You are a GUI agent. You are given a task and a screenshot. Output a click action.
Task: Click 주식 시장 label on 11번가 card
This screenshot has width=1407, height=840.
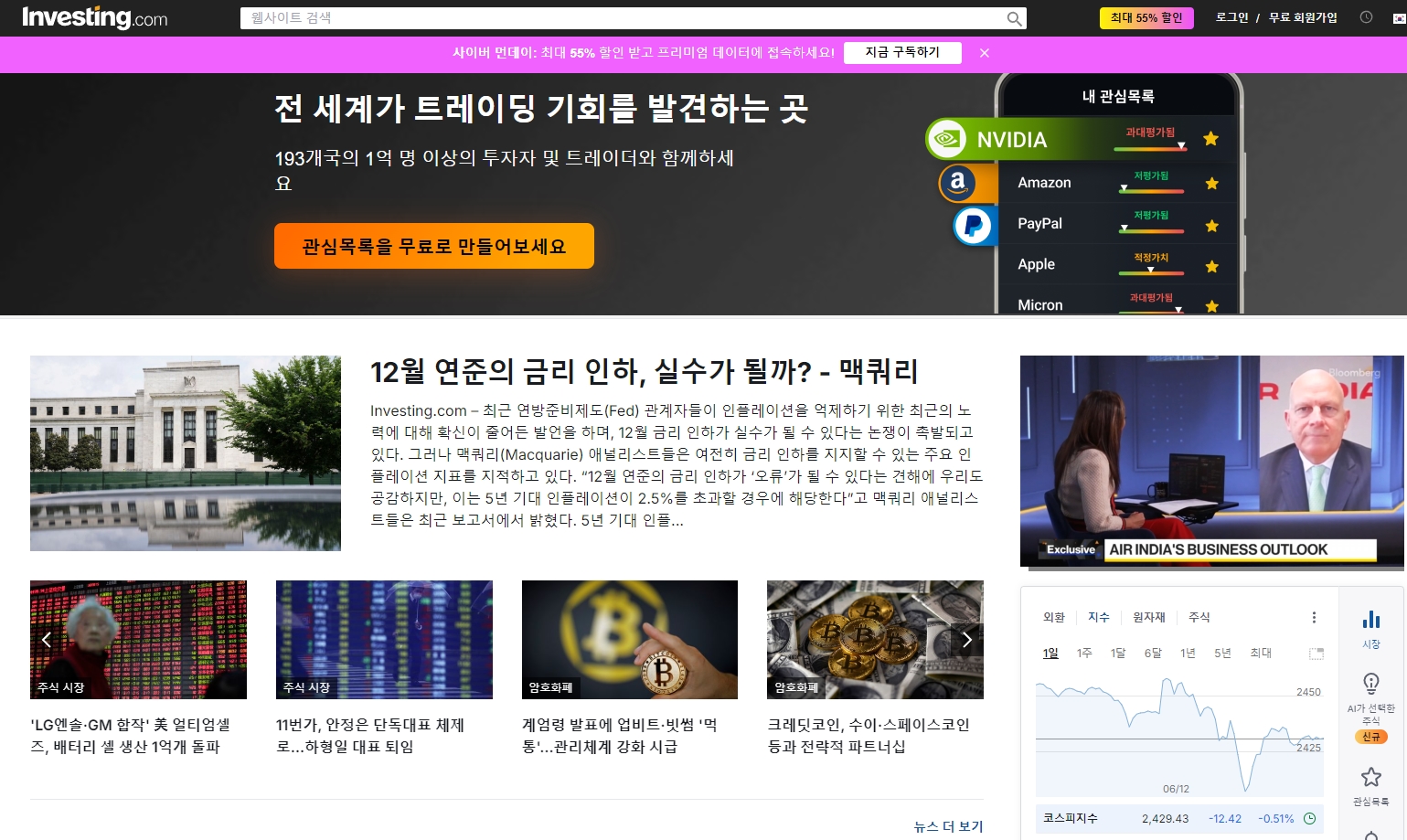tap(306, 687)
